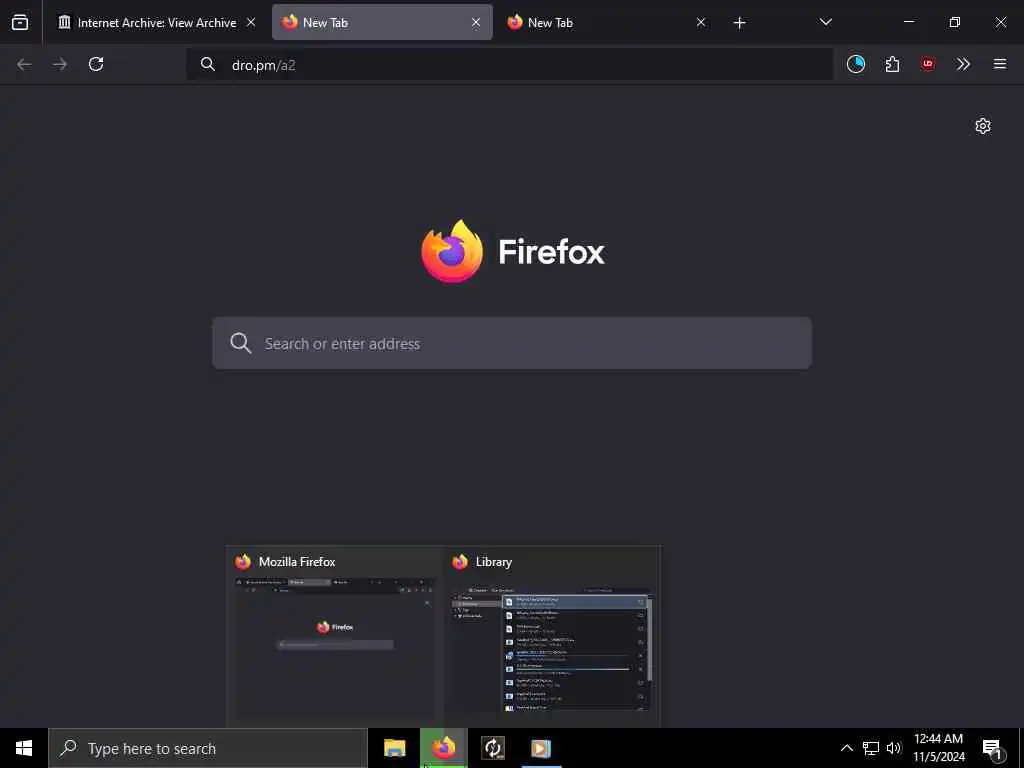Viewport: 1024px width, 768px height.
Task: Restore down the Firefox window
Action: click(x=955, y=22)
